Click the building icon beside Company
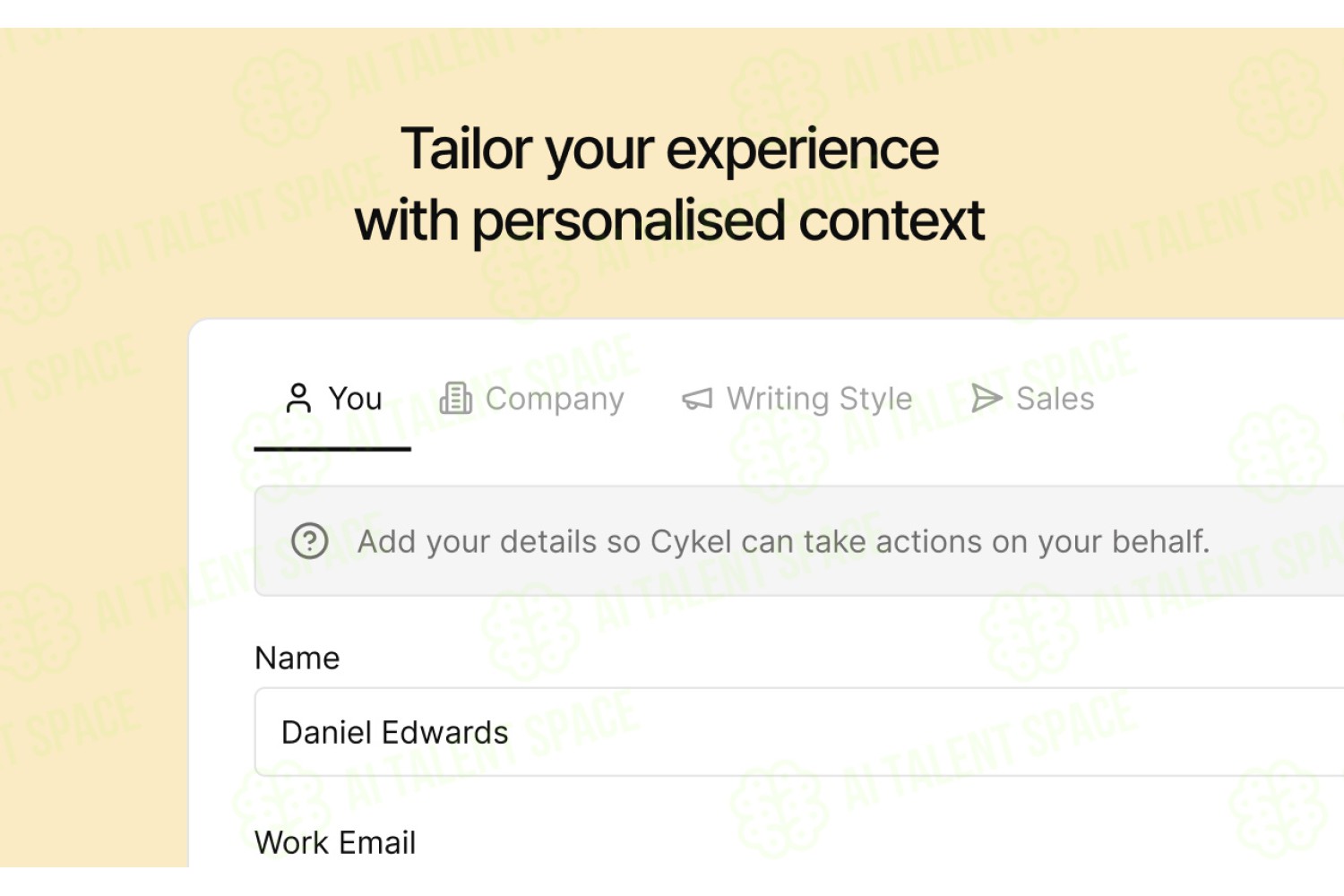Viewport: 1344px width, 896px height. click(455, 398)
